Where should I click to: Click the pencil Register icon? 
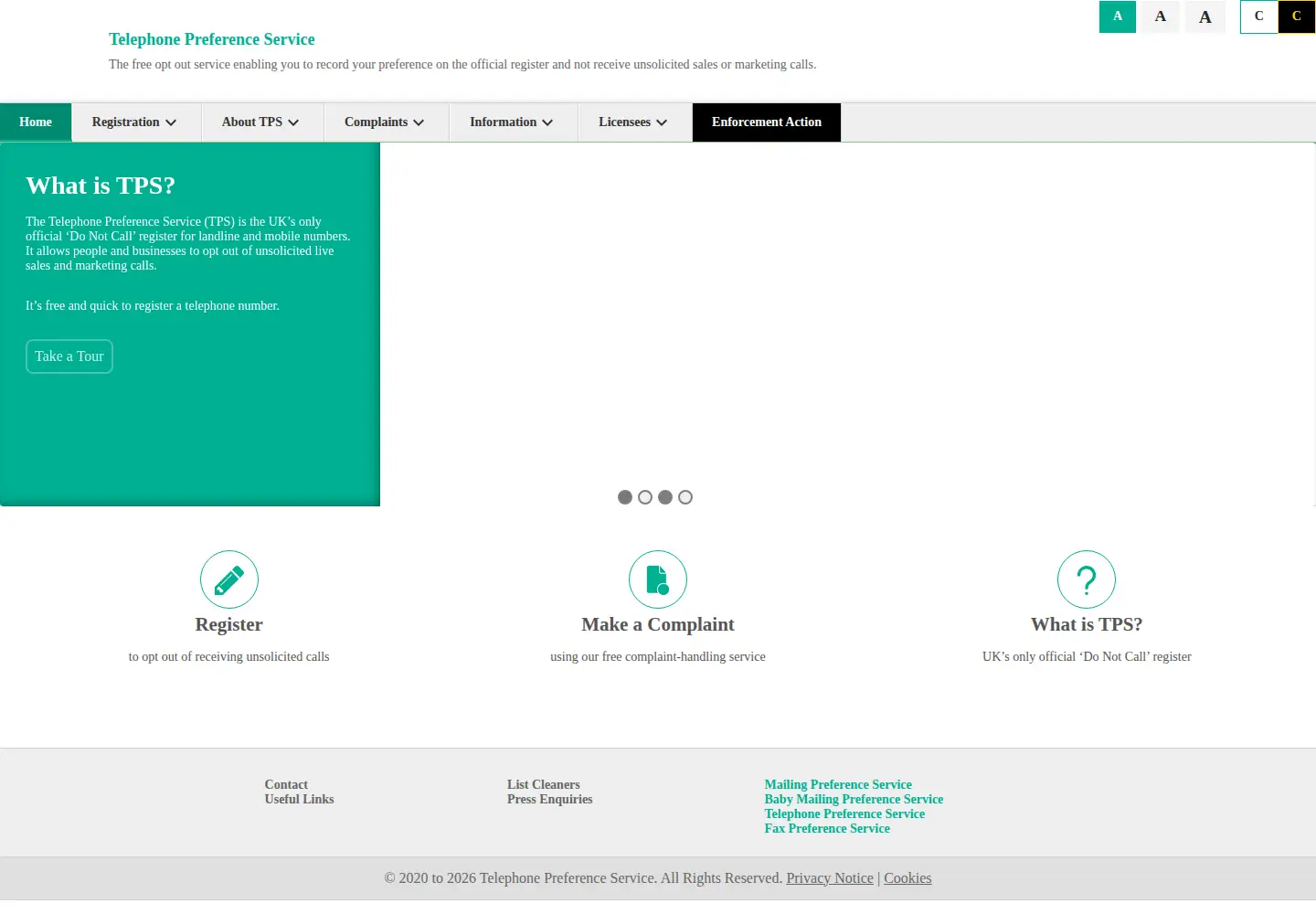click(229, 579)
